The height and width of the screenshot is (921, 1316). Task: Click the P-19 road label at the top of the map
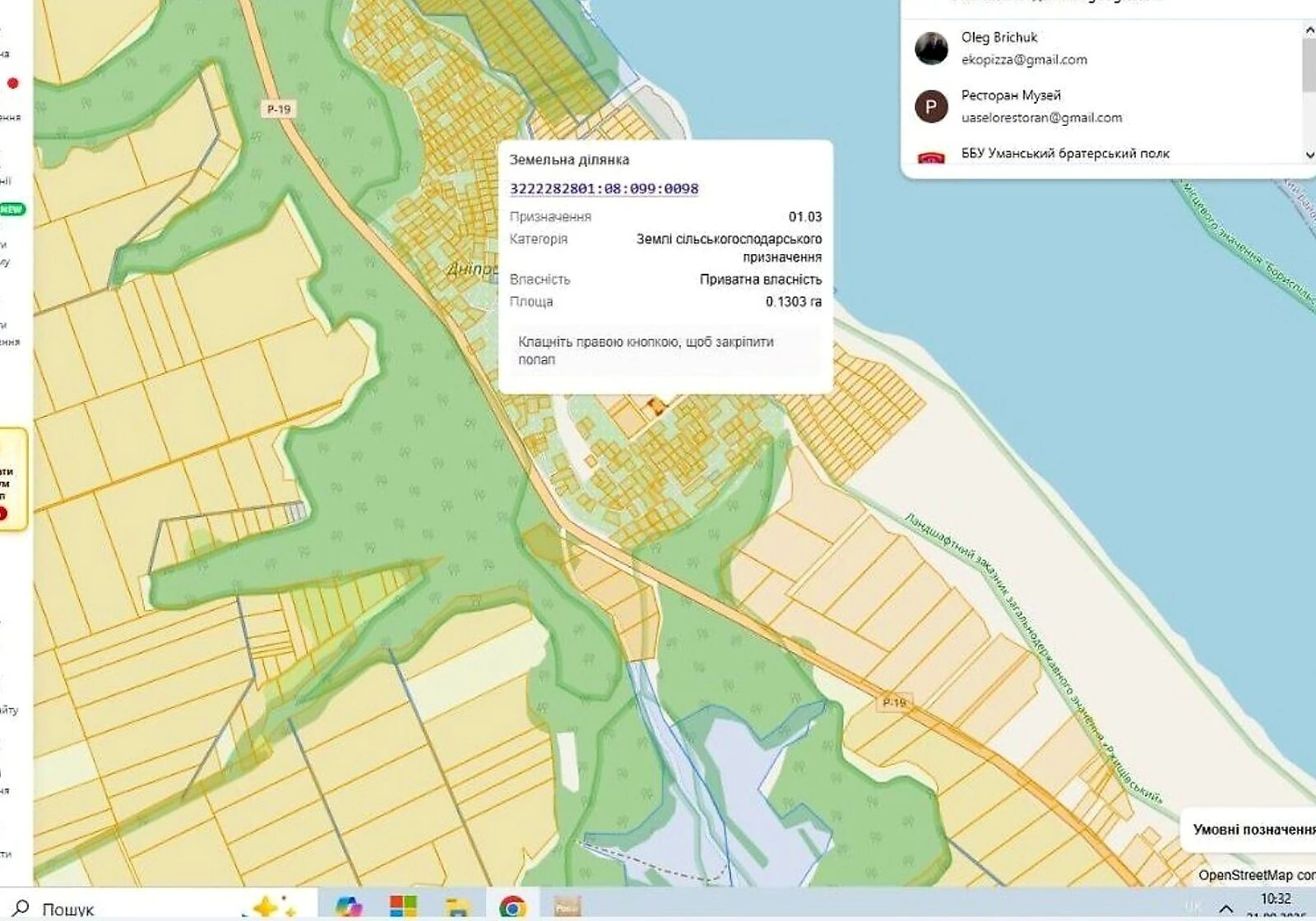coord(278,109)
